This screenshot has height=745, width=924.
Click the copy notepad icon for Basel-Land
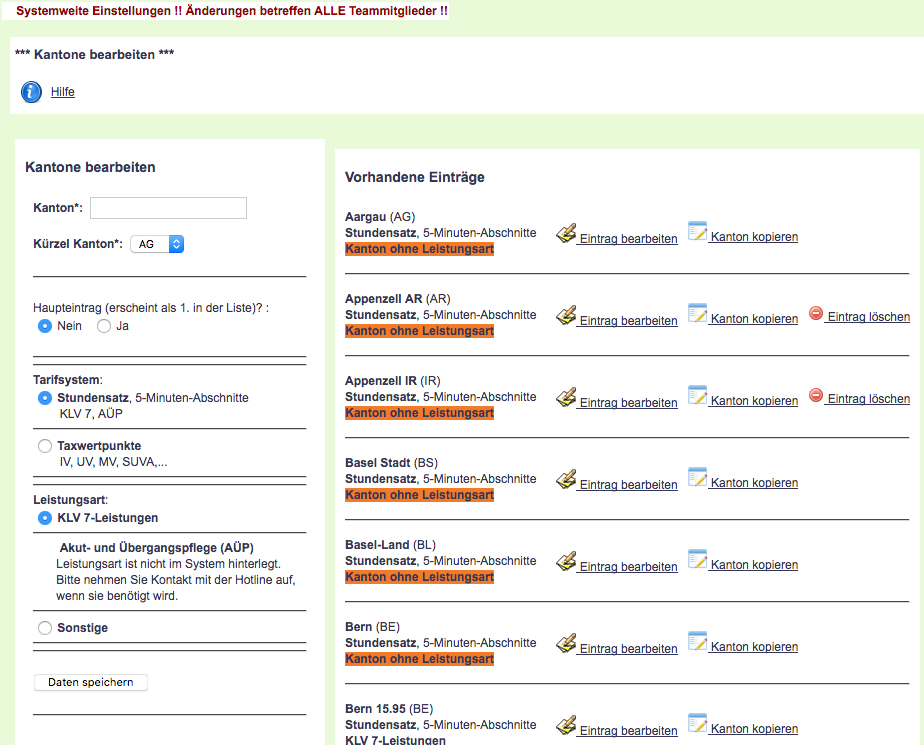(698, 560)
